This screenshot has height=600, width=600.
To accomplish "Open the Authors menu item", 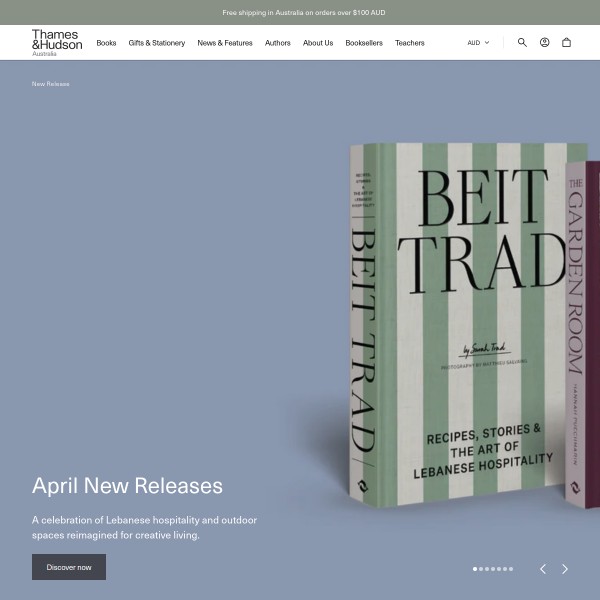I will 277,43.
